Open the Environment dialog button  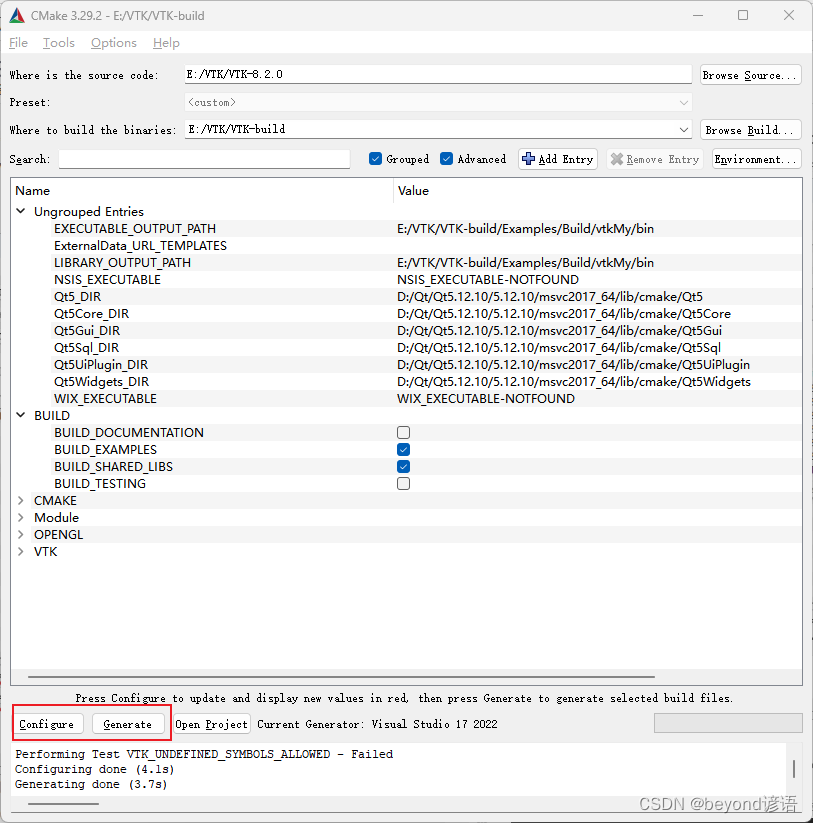pos(757,159)
